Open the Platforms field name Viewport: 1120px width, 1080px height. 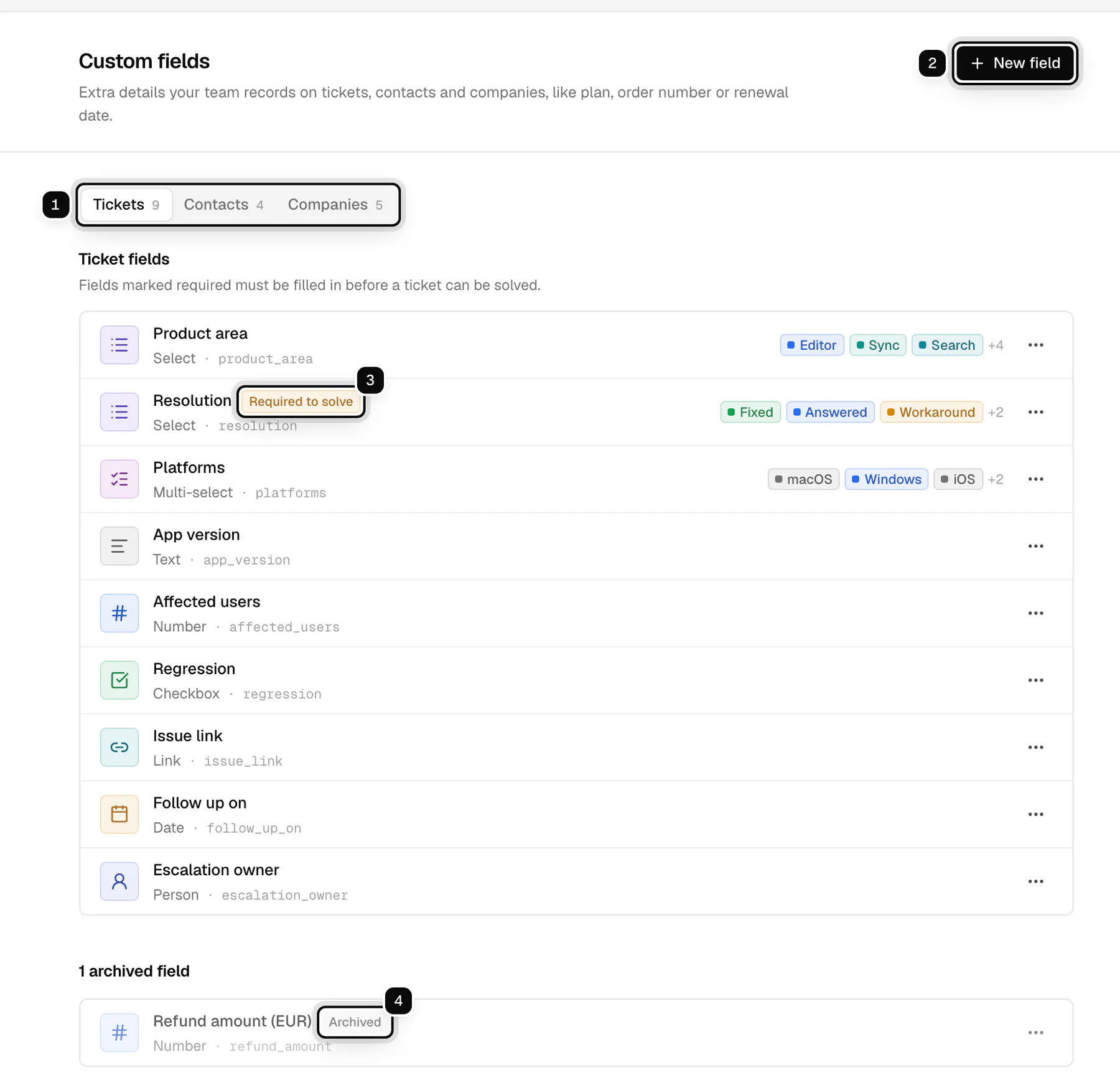tap(189, 467)
